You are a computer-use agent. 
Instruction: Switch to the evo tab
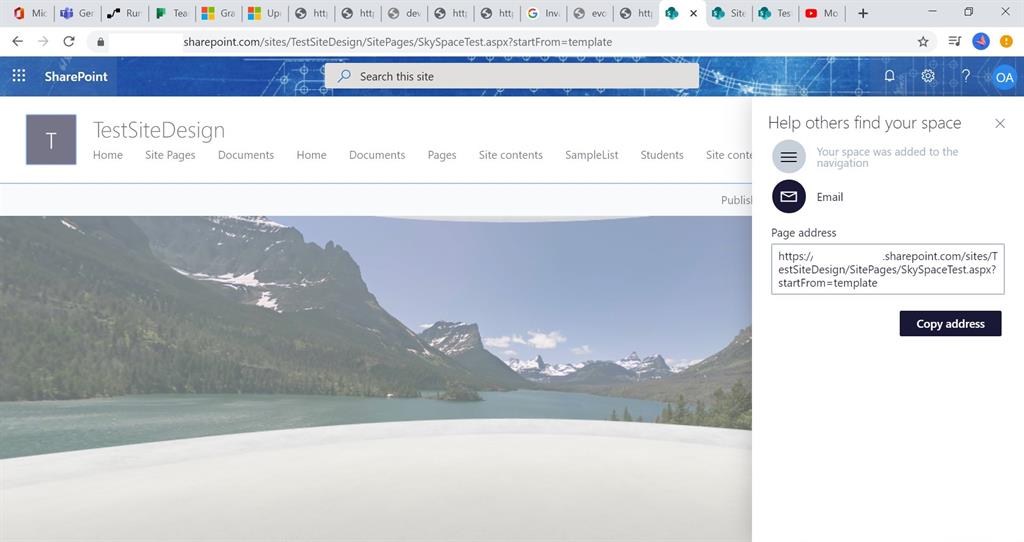tap(590, 13)
